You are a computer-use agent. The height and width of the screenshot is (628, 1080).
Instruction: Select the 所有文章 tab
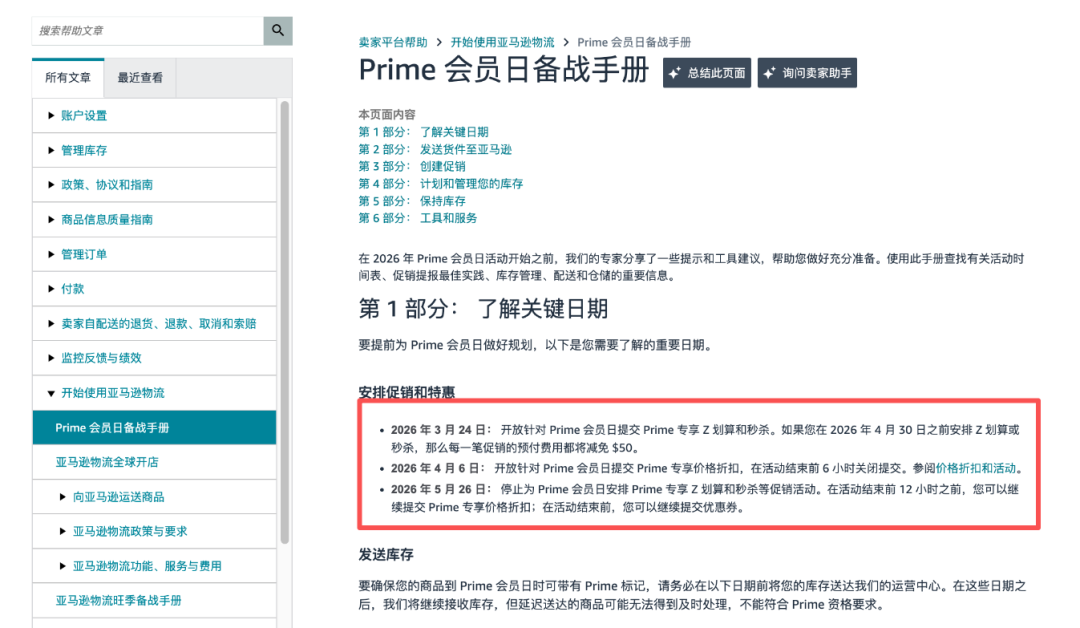(x=67, y=77)
